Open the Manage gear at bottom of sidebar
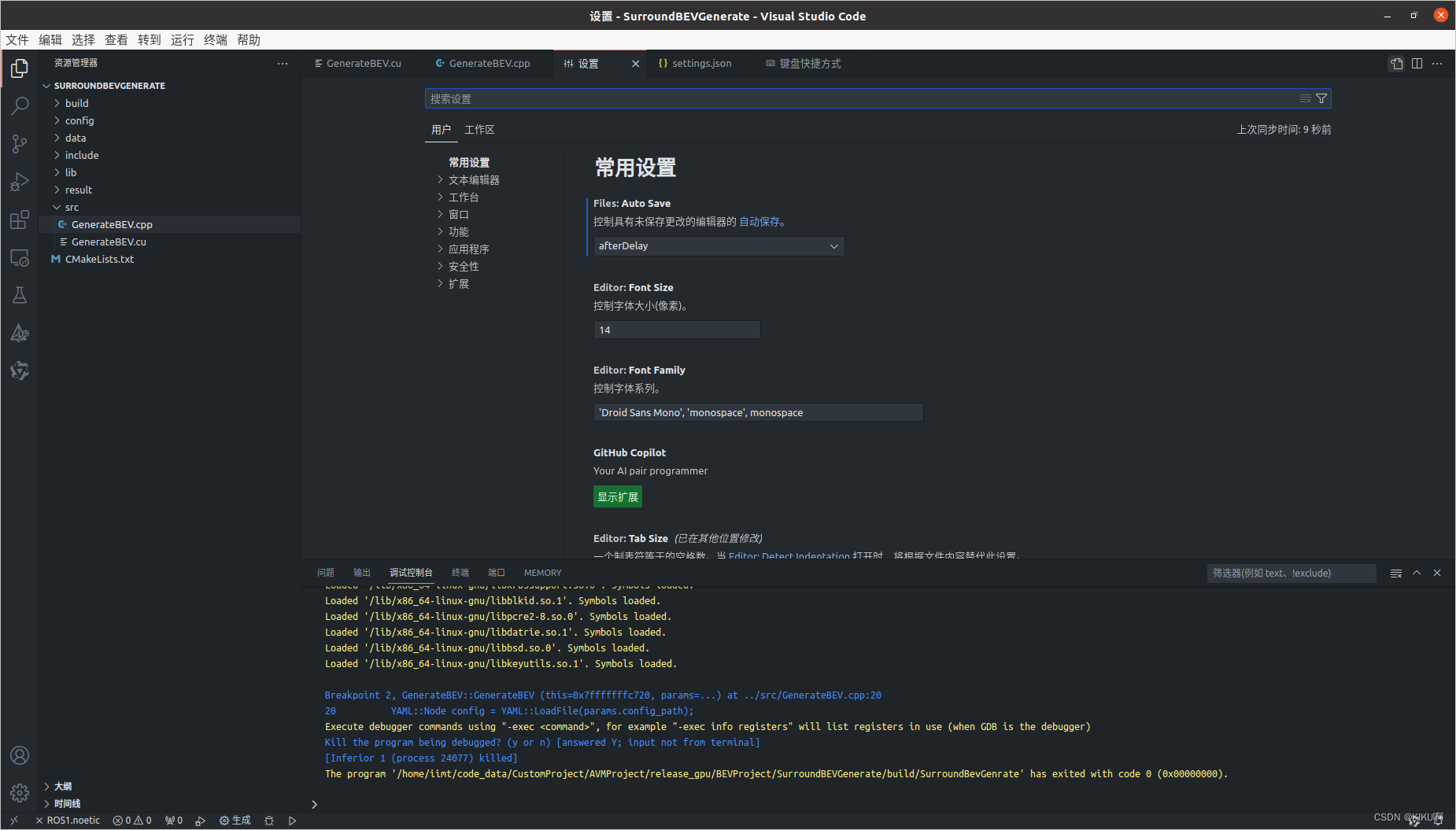 point(19,793)
